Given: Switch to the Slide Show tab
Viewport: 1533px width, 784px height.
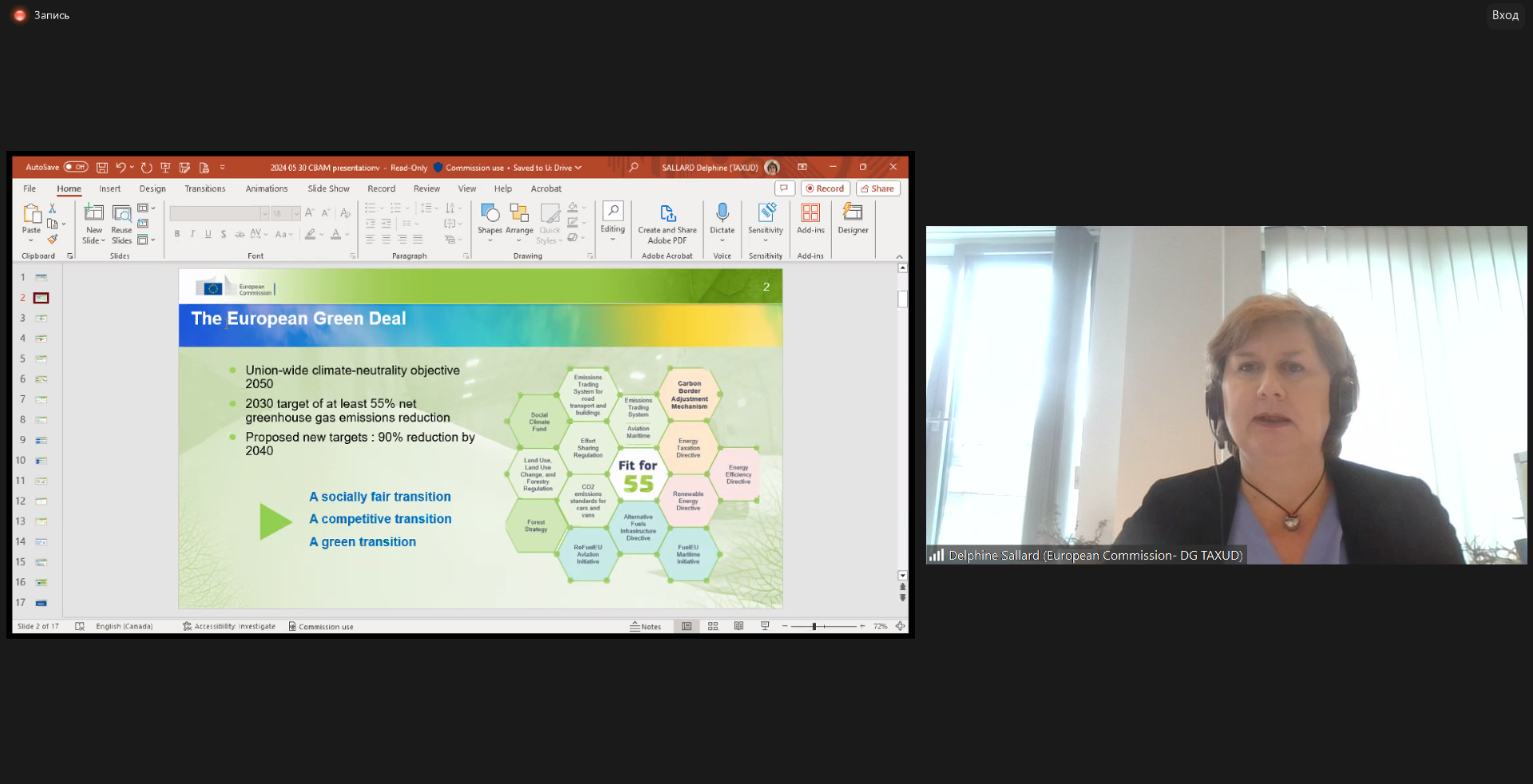Looking at the screenshot, I should 328,189.
